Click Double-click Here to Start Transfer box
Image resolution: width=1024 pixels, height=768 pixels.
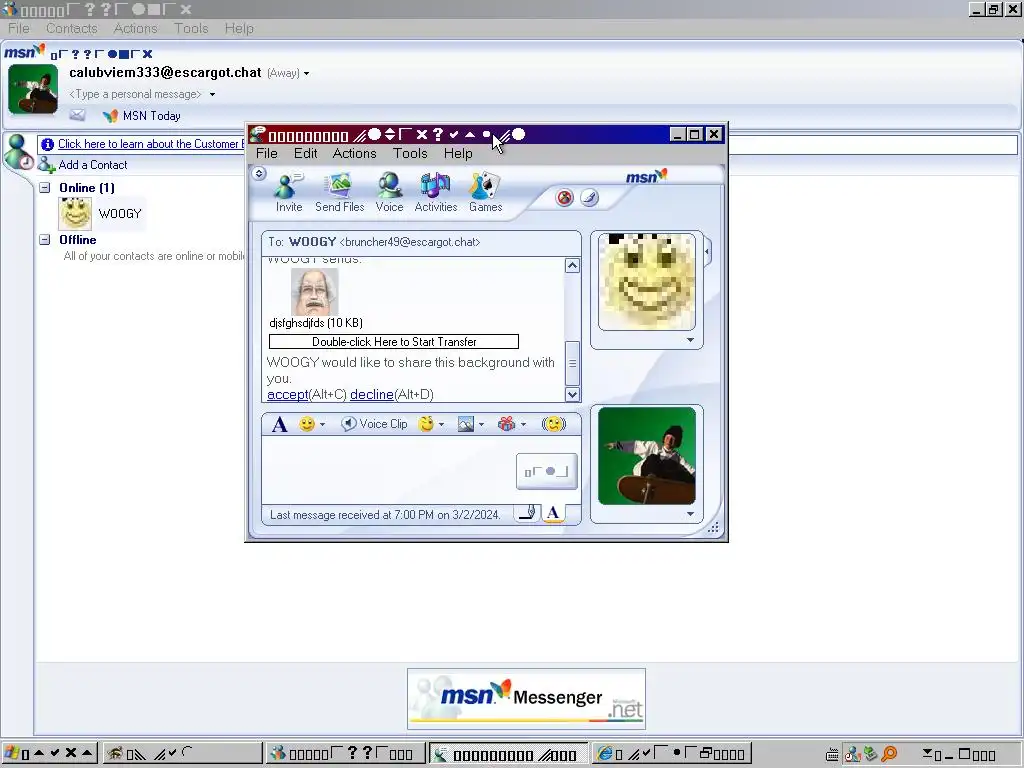pyautogui.click(x=394, y=342)
